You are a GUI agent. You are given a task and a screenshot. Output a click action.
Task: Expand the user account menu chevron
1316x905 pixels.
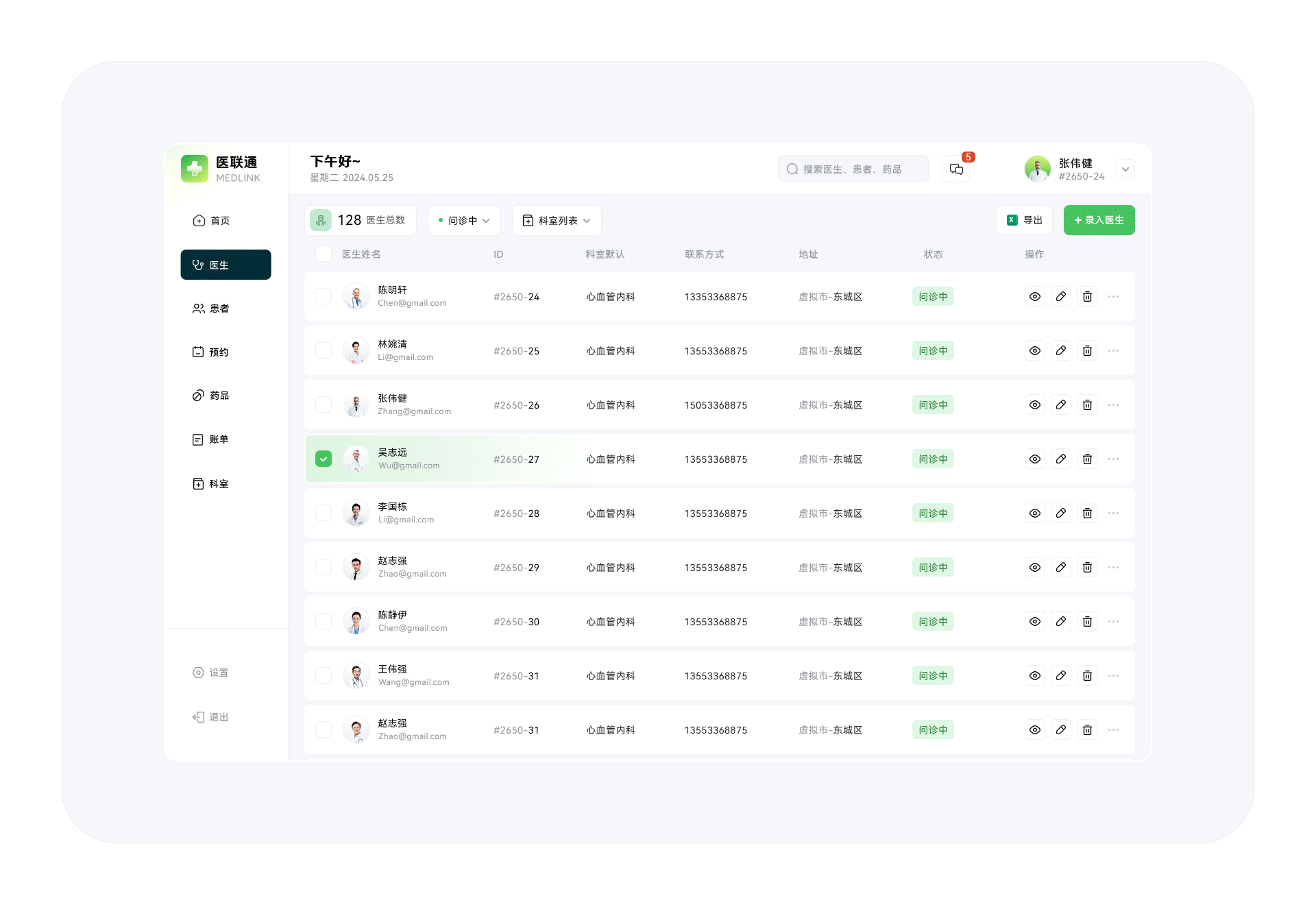[1125, 169]
